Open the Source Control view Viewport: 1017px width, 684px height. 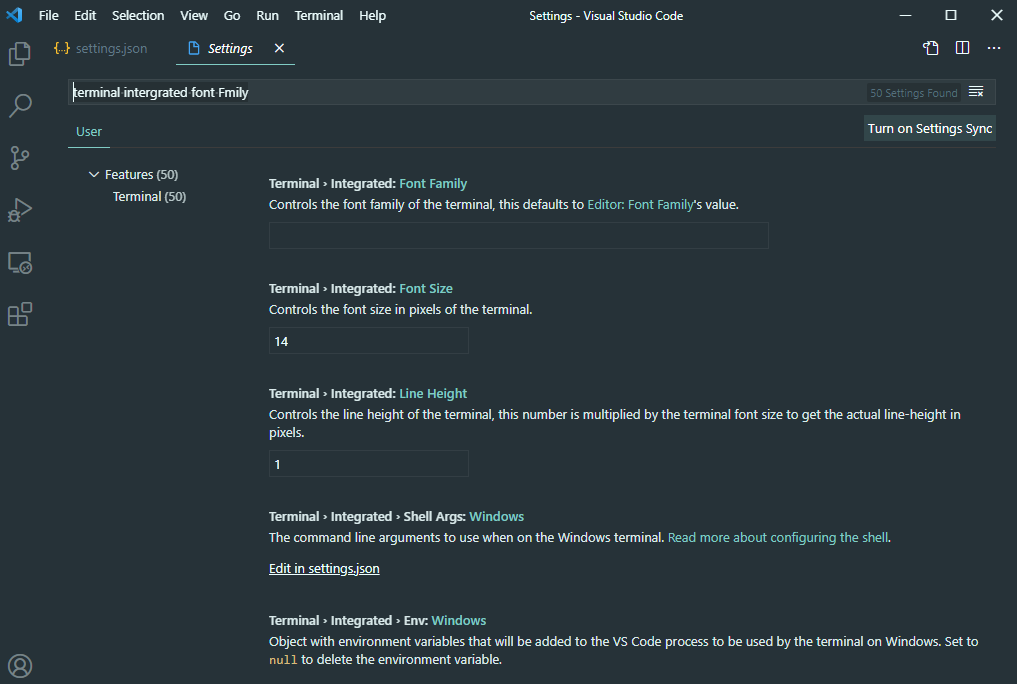tap(19, 158)
